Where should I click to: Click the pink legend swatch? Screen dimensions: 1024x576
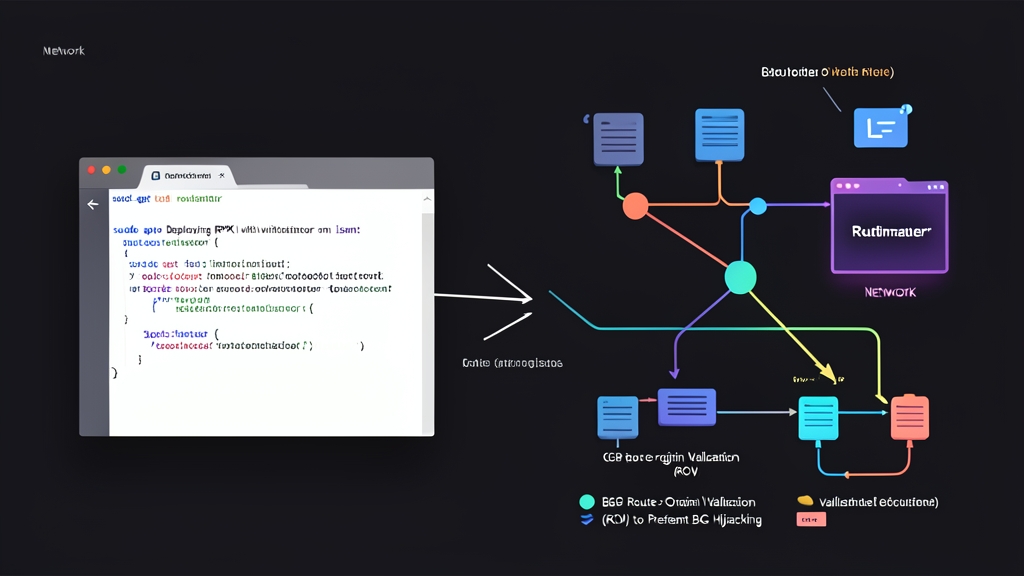811,519
